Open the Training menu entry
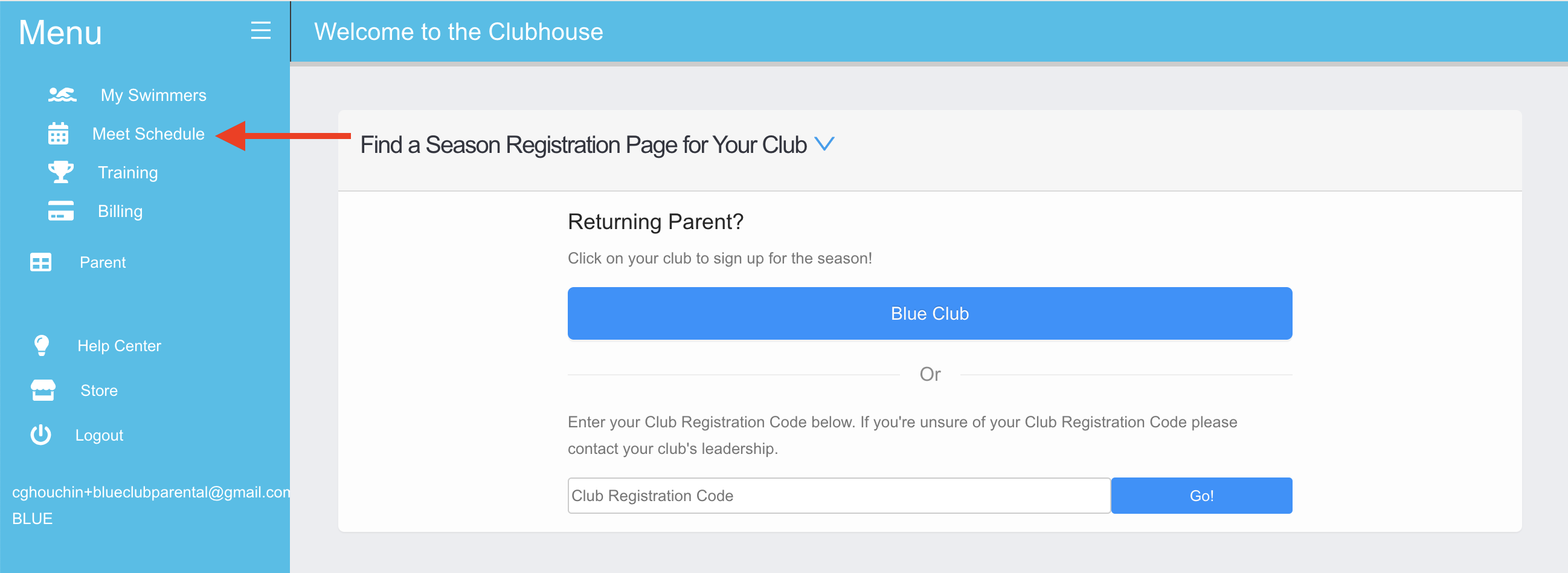Screen dimensions: 1568x573 pos(128,172)
